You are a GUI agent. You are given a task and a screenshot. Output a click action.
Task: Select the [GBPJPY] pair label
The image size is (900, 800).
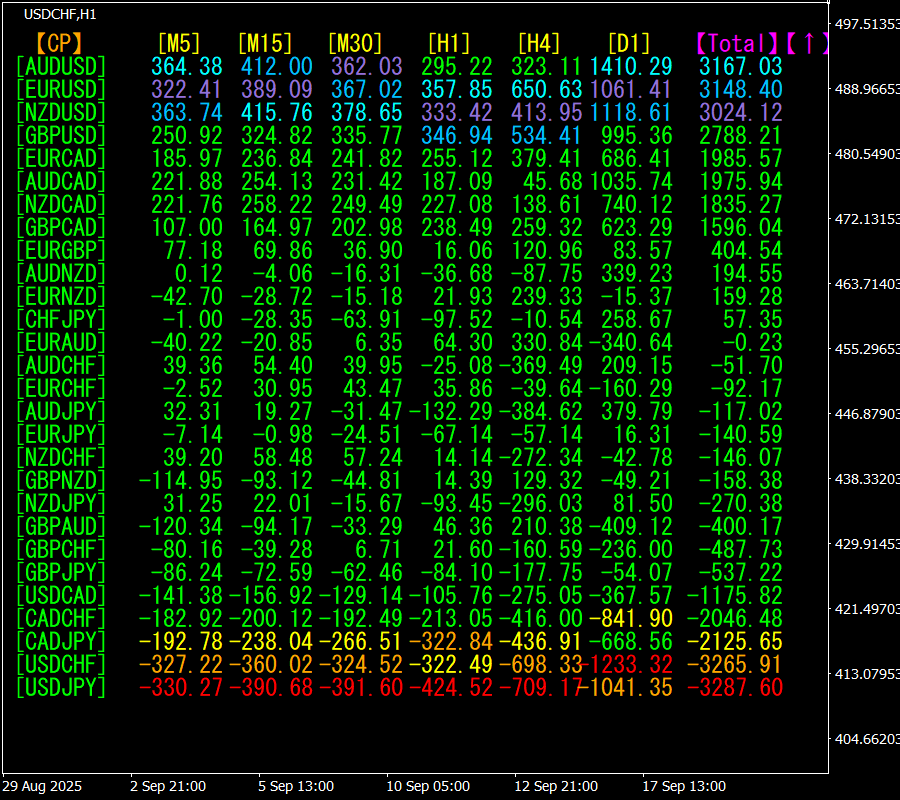(x=61, y=572)
